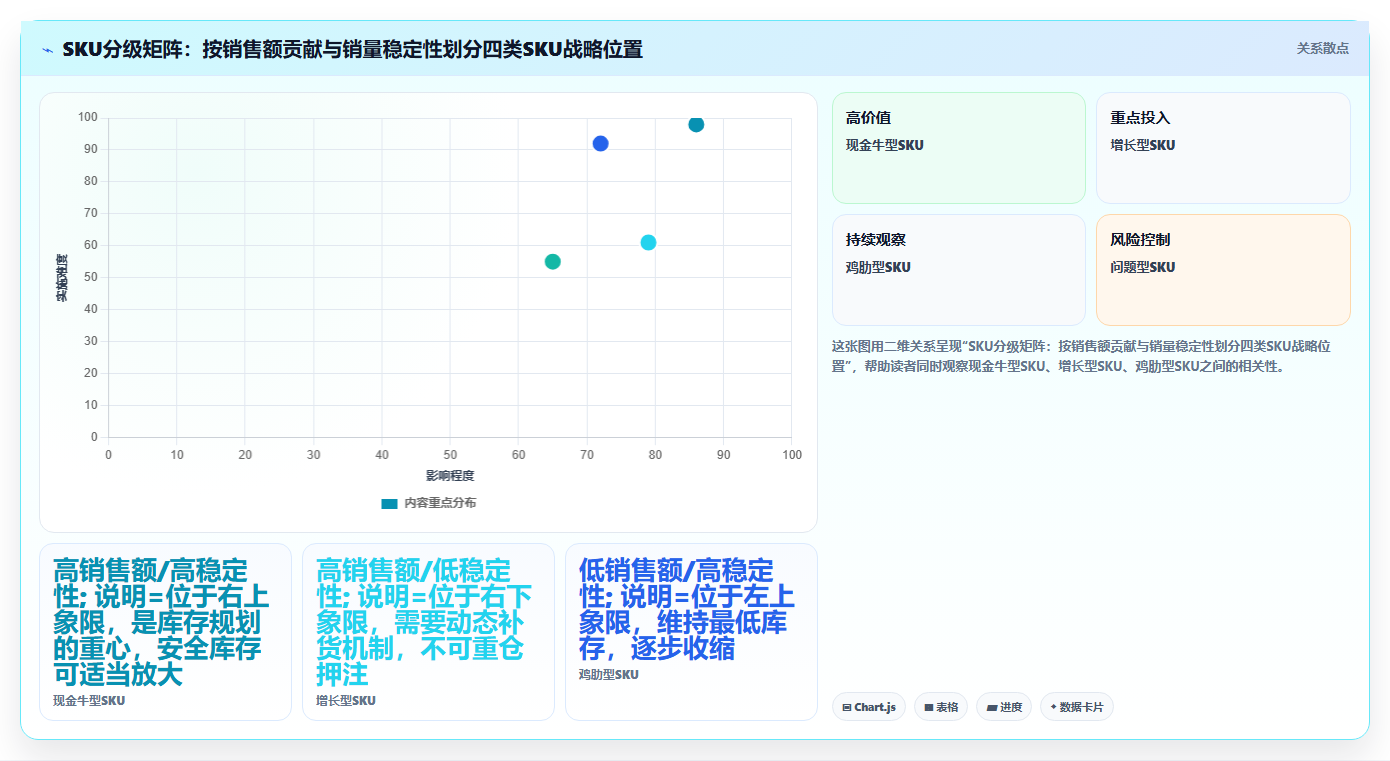1390x761 pixels.
Task: Open the 高价值 现金牛型SKU quadrant card
Action: tap(958, 148)
